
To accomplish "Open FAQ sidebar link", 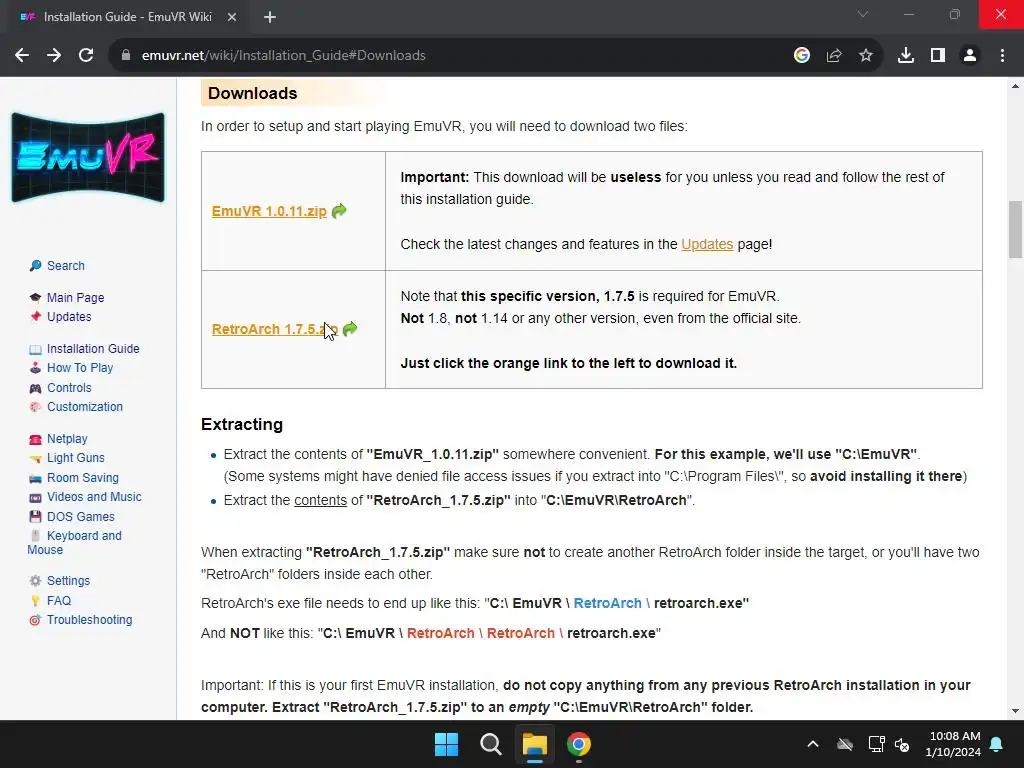I will [59, 601].
